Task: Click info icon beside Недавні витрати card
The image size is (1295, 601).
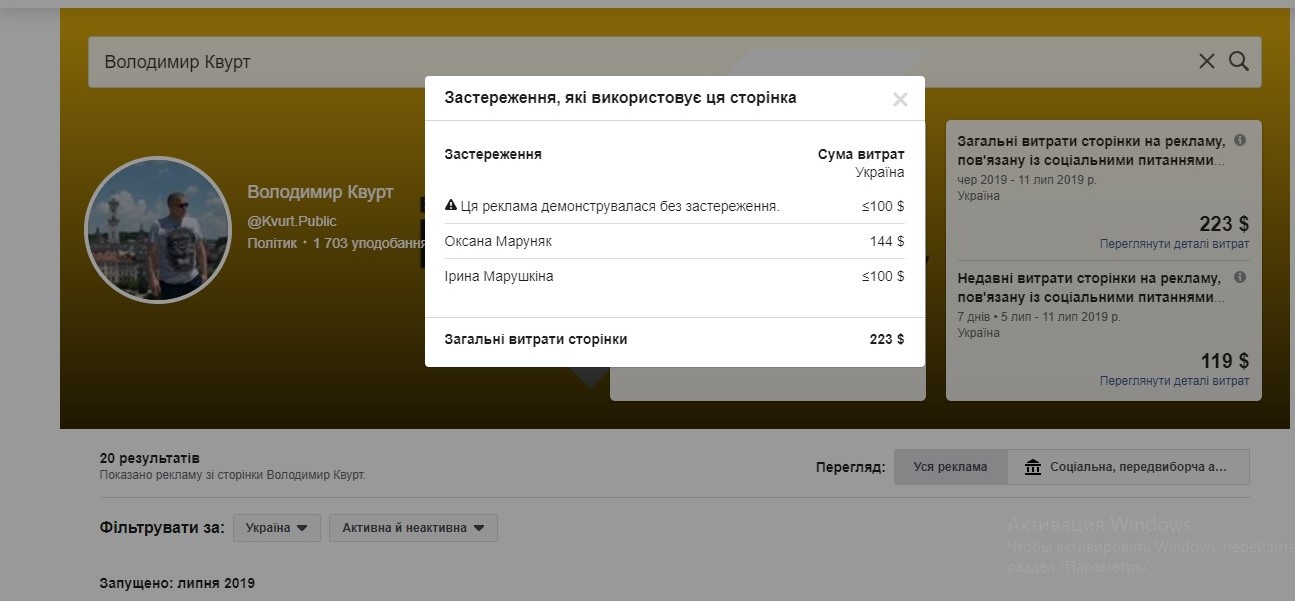Action: click(1240, 278)
